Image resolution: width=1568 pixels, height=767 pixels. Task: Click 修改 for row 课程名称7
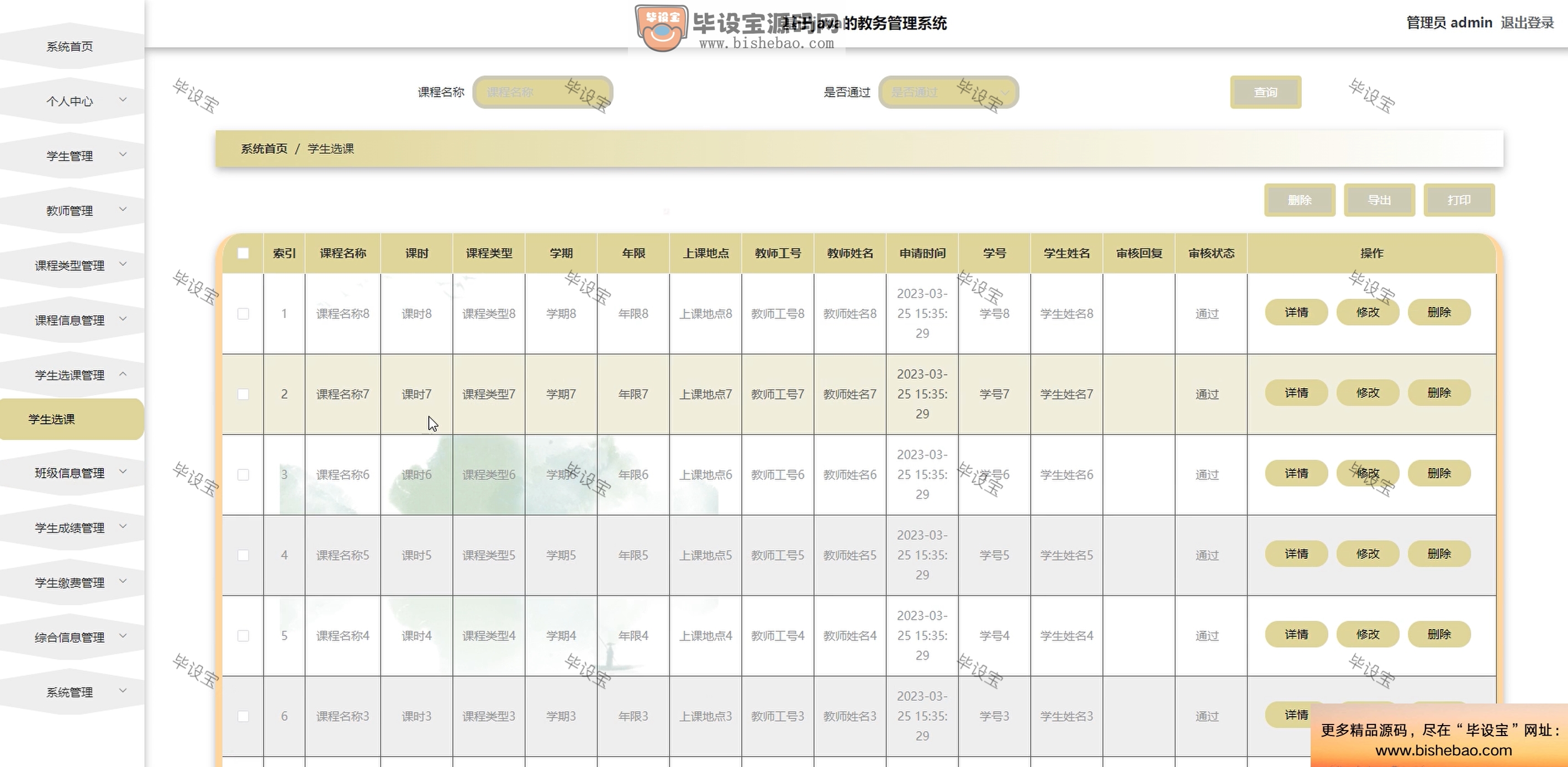point(1368,393)
